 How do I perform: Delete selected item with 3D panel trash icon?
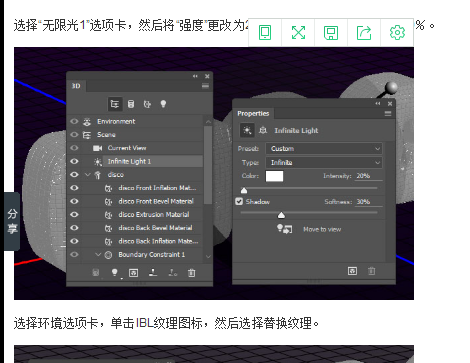click(x=191, y=273)
